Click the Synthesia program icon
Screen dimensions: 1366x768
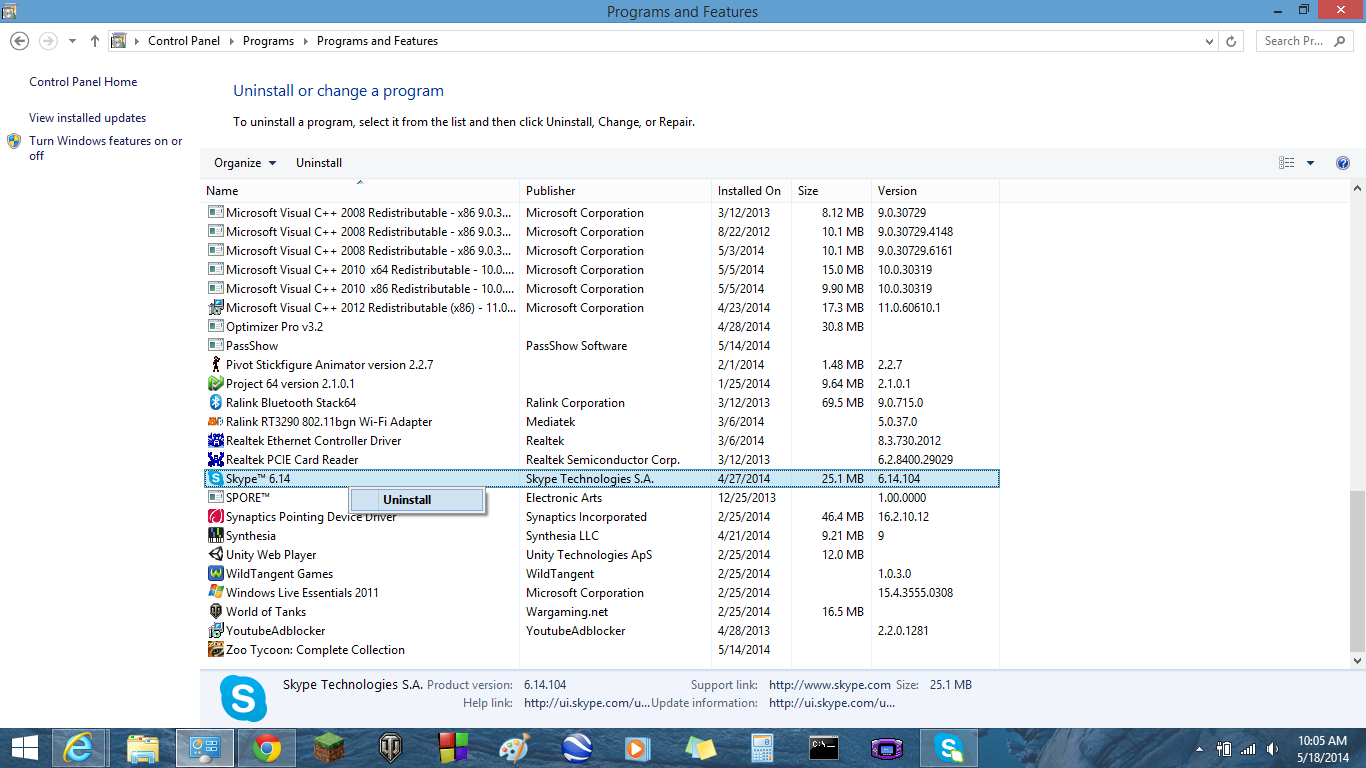click(216, 536)
